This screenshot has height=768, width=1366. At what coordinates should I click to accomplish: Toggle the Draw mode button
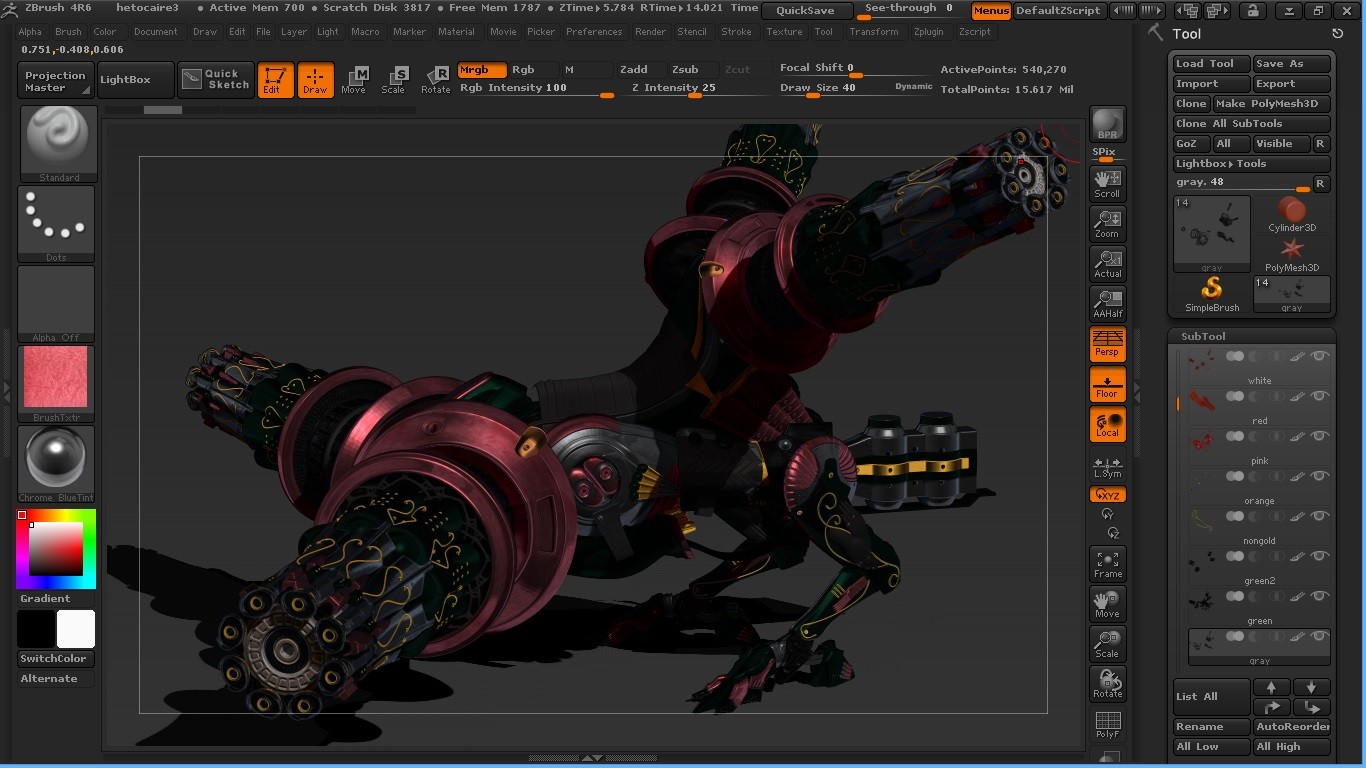tap(315, 80)
